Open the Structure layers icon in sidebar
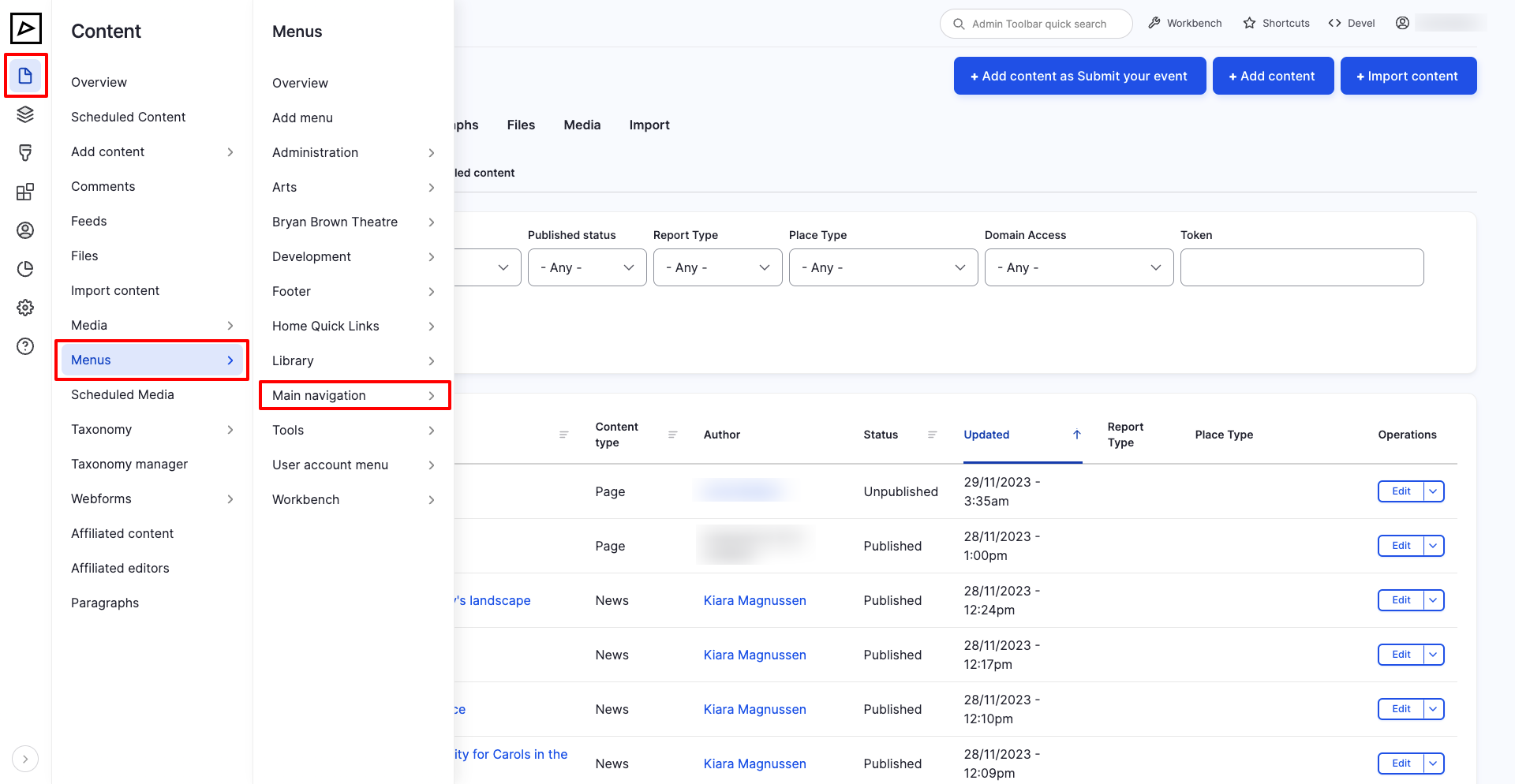This screenshot has width=1515, height=784. (25, 114)
